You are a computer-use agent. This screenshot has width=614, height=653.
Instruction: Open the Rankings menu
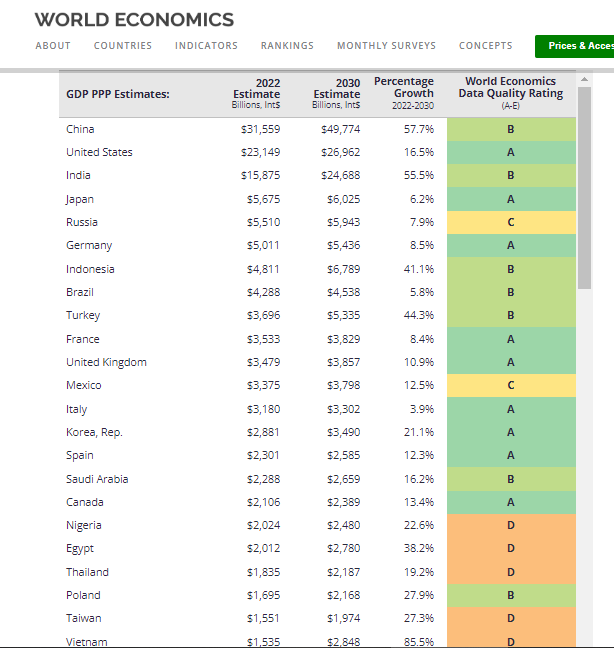point(287,46)
